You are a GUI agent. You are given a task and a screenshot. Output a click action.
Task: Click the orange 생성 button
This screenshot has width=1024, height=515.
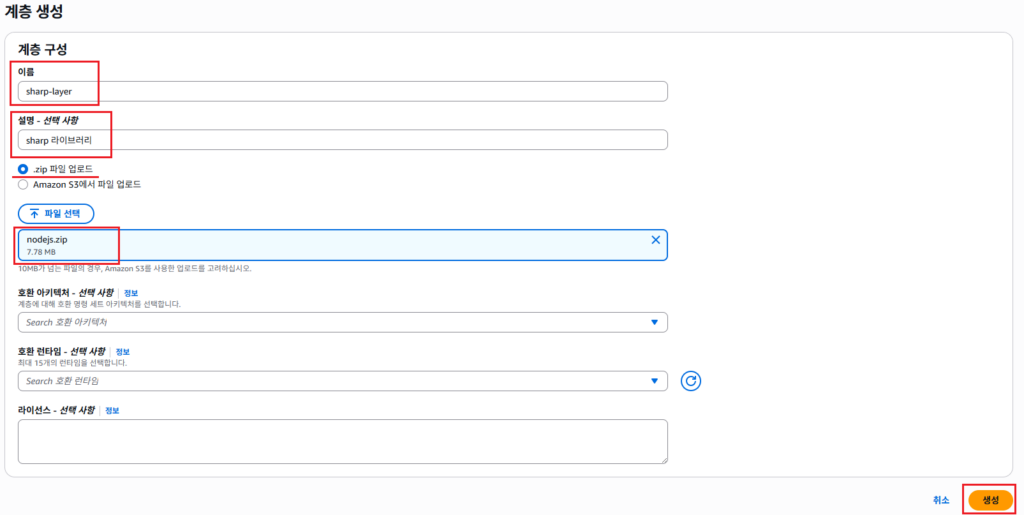pyautogui.click(x=990, y=499)
